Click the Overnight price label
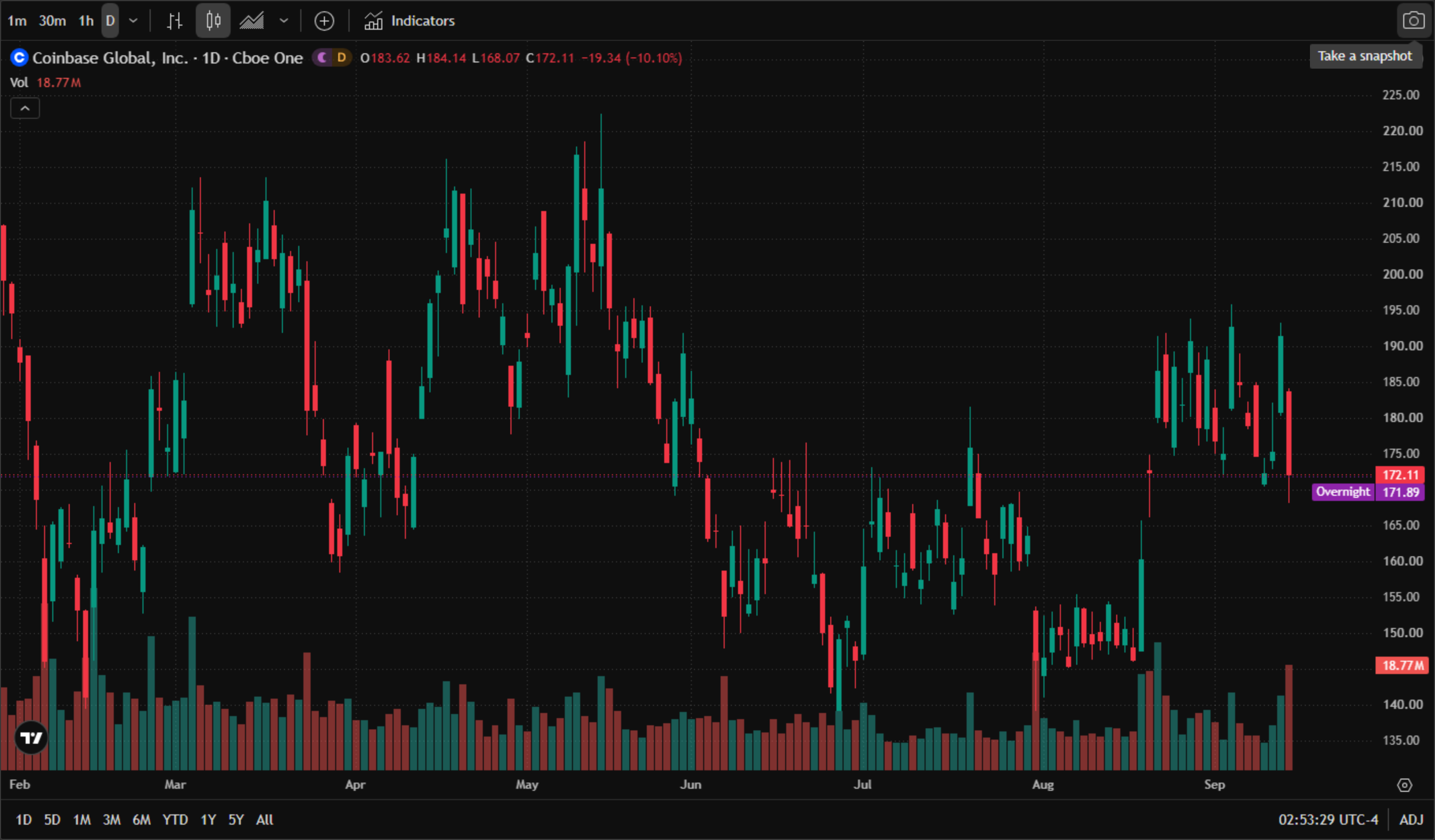This screenshot has width=1435, height=840. point(1343,492)
